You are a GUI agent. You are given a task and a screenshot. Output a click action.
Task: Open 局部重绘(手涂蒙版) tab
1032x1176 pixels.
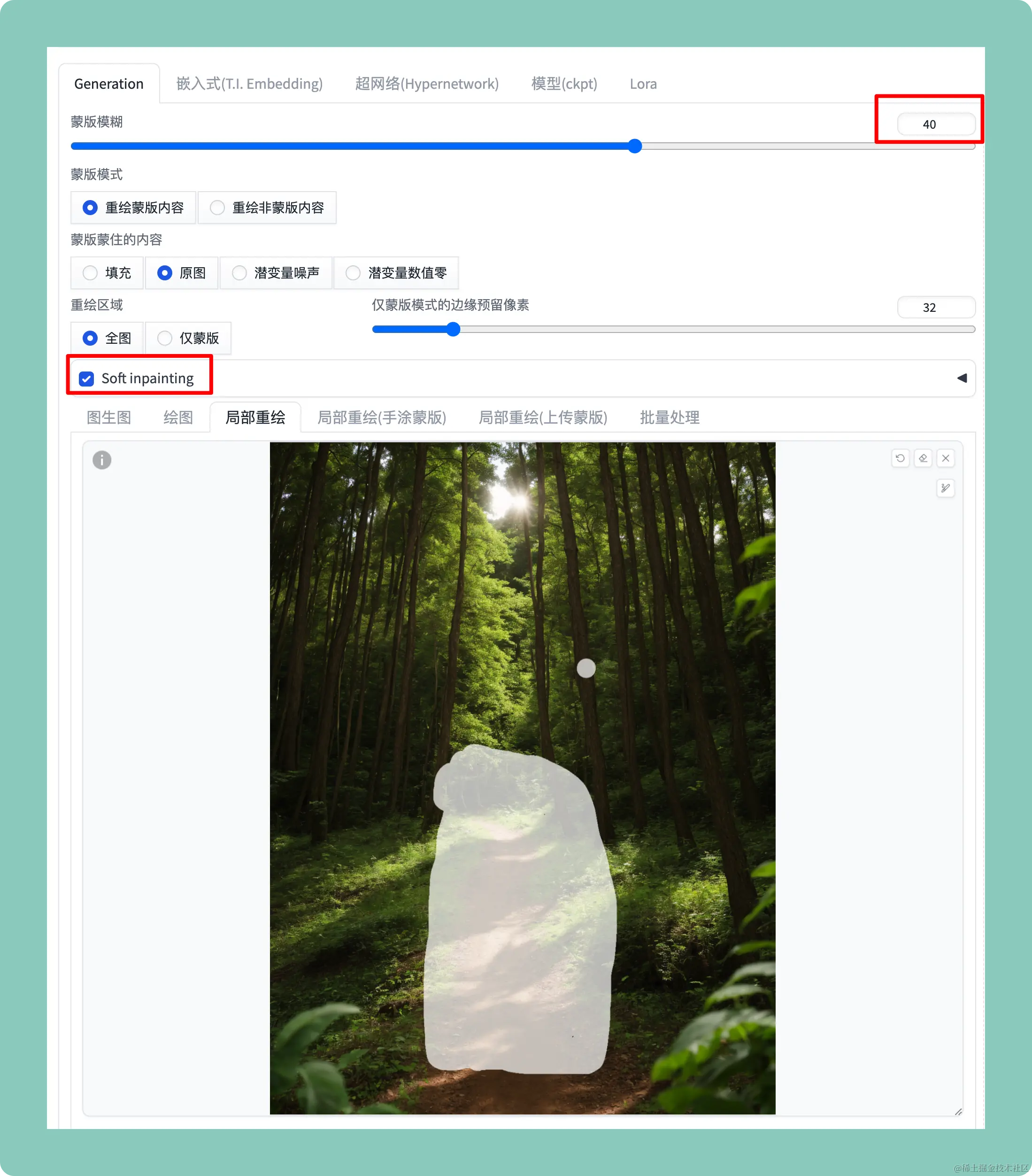point(381,417)
